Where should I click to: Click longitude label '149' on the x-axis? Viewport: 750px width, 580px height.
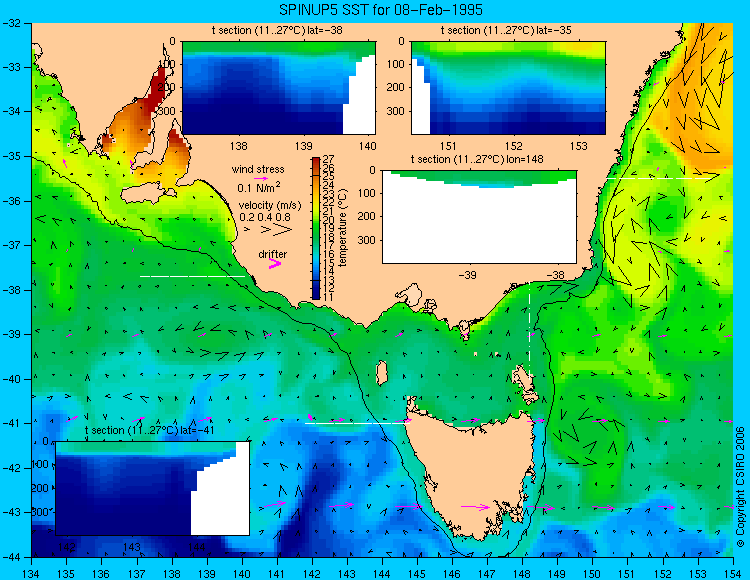558,574
